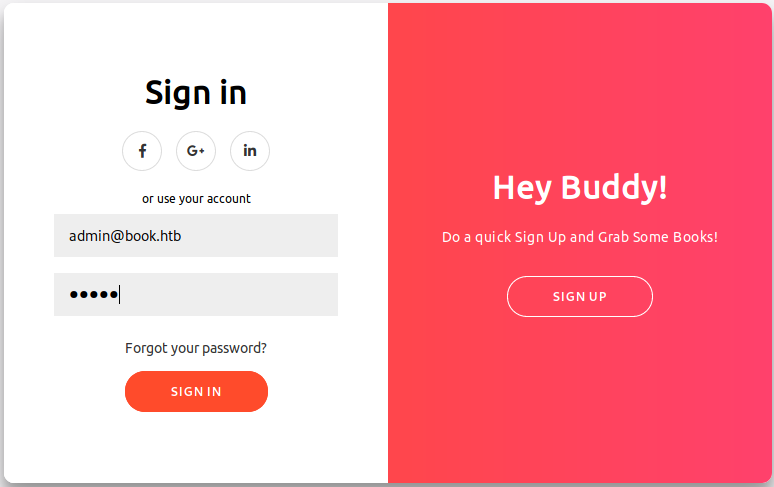Image resolution: width=774 pixels, height=487 pixels.
Task: Click into the masked password field
Action: (196, 295)
